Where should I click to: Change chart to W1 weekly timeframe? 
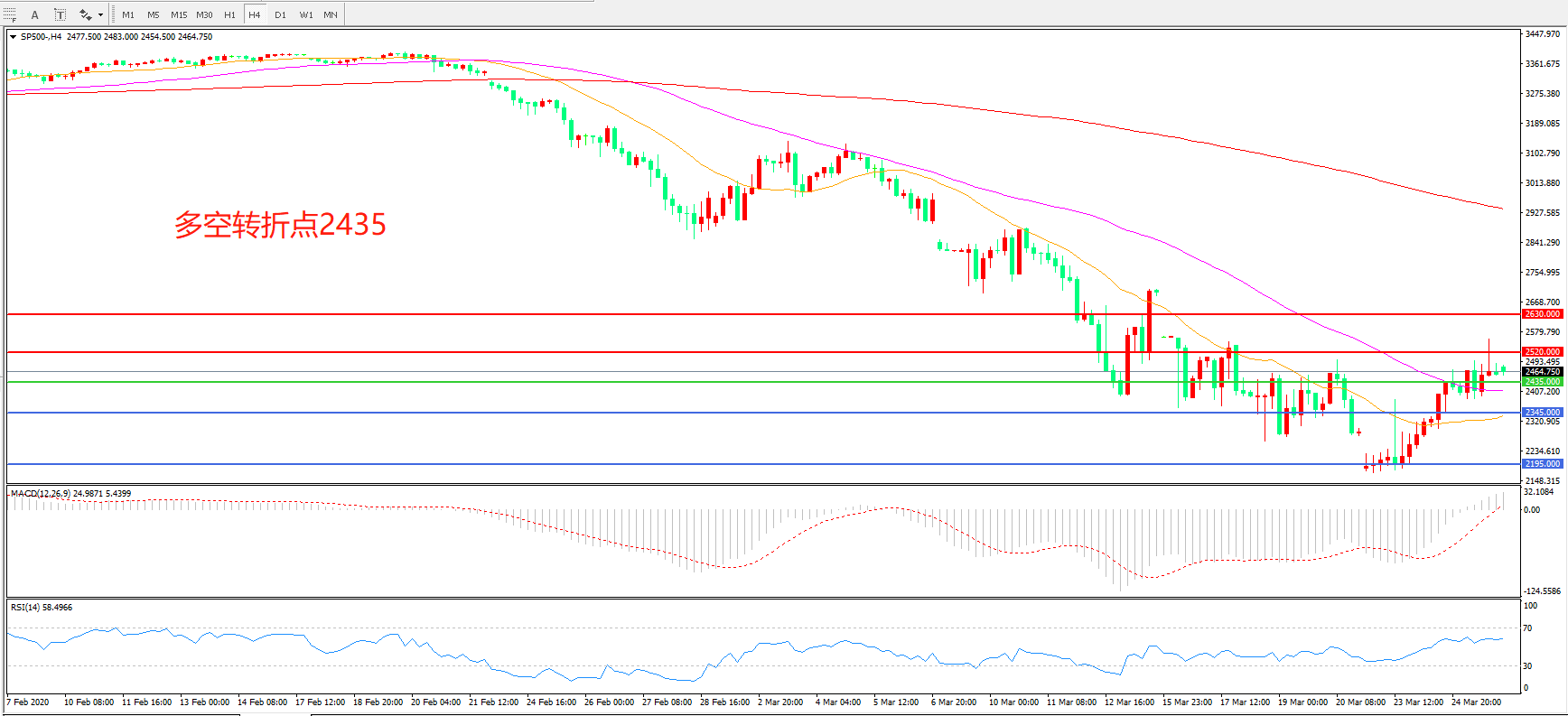pos(306,14)
